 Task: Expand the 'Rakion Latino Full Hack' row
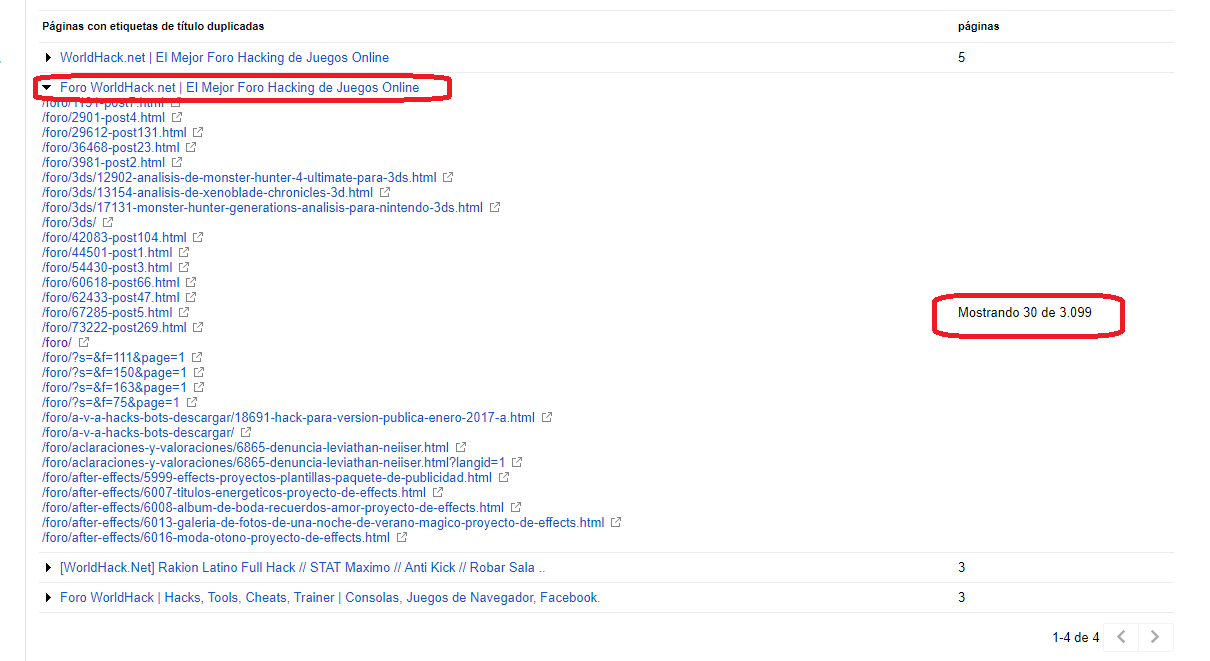(48, 568)
